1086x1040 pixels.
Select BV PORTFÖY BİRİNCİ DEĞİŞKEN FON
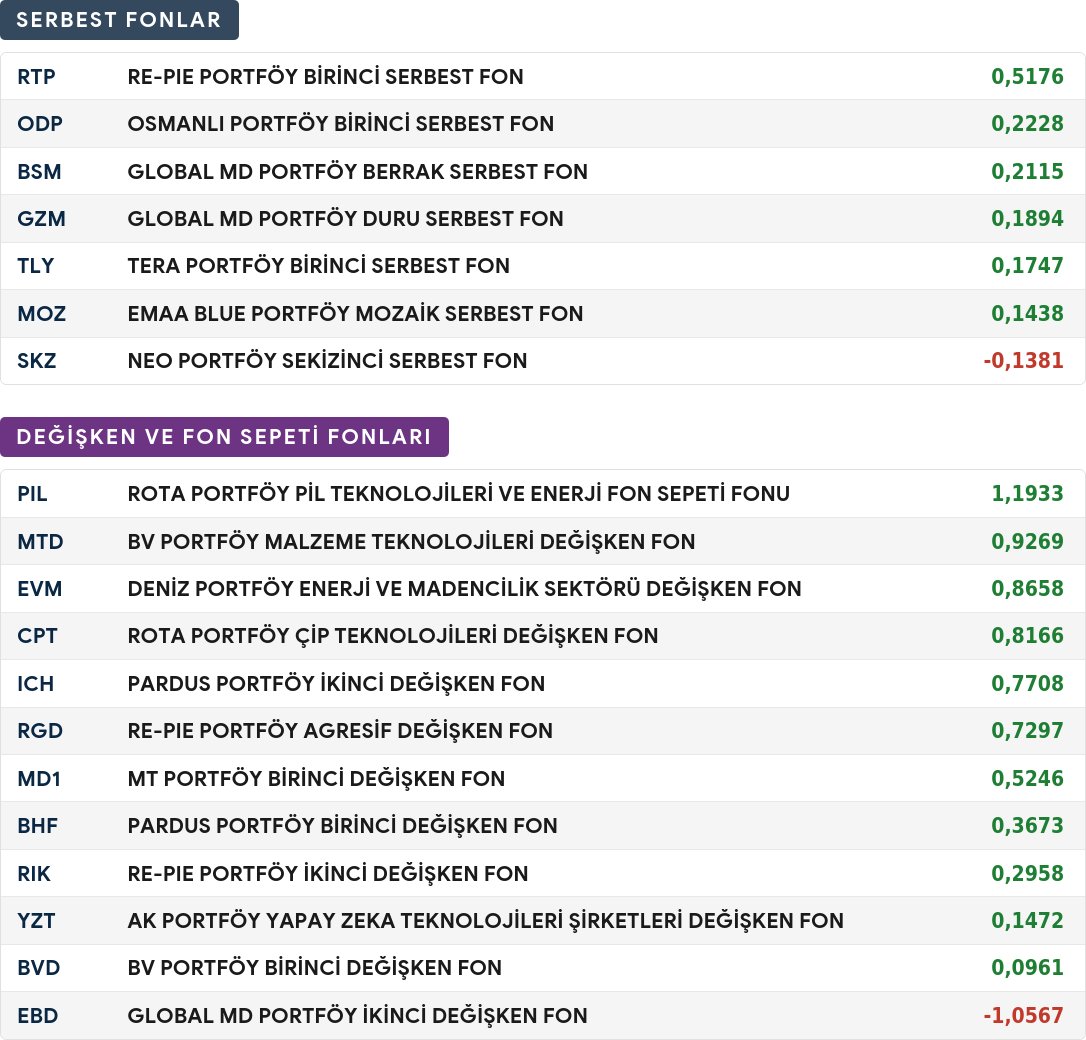tap(315, 967)
